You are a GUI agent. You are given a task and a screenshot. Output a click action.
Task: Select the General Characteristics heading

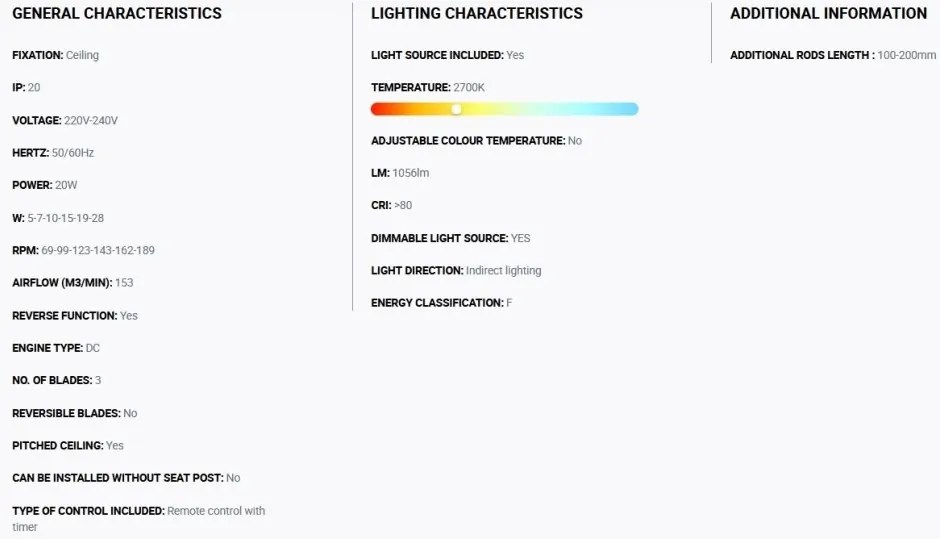(117, 13)
